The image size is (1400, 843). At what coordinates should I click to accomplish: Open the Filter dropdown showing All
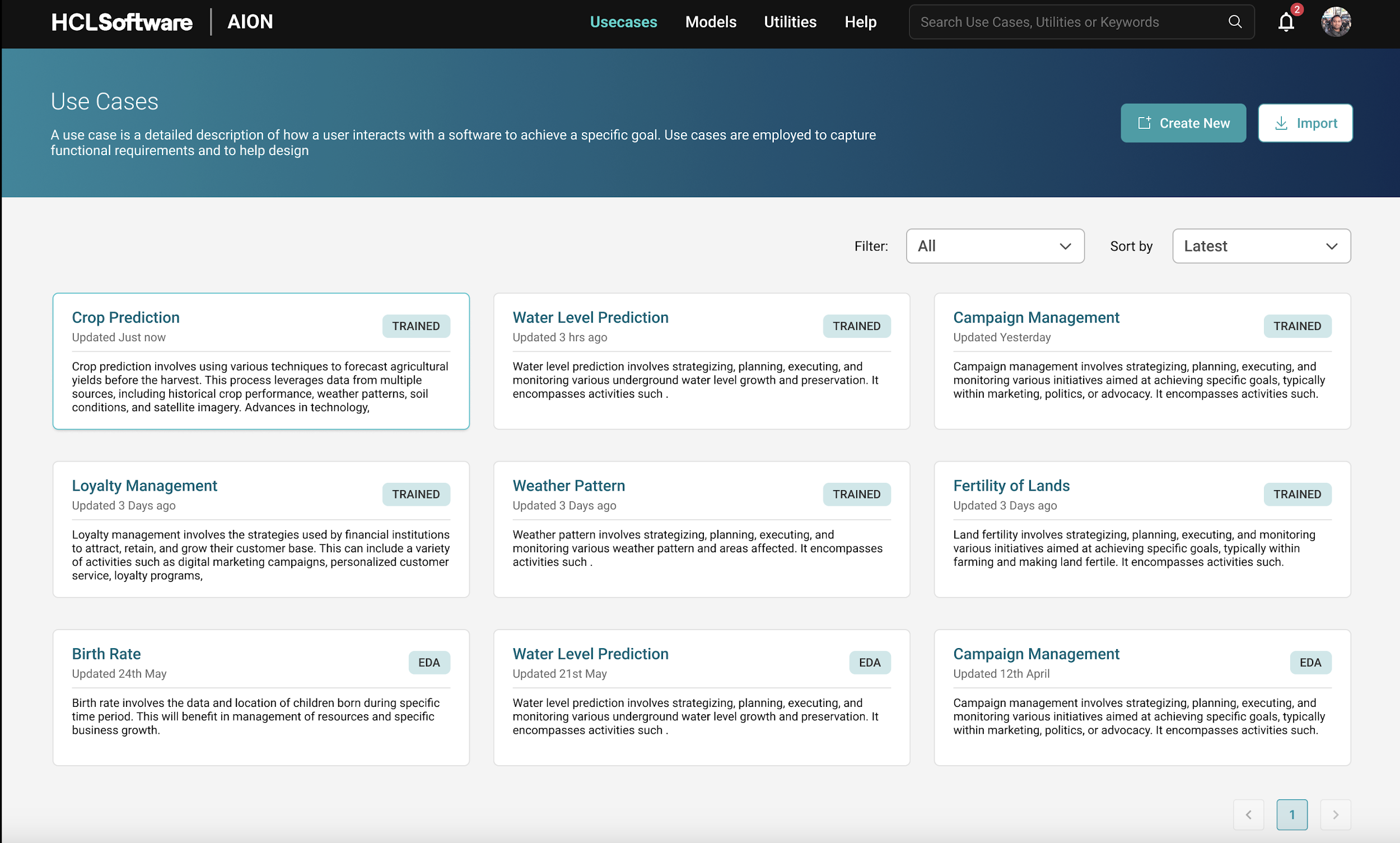pyautogui.click(x=995, y=245)
